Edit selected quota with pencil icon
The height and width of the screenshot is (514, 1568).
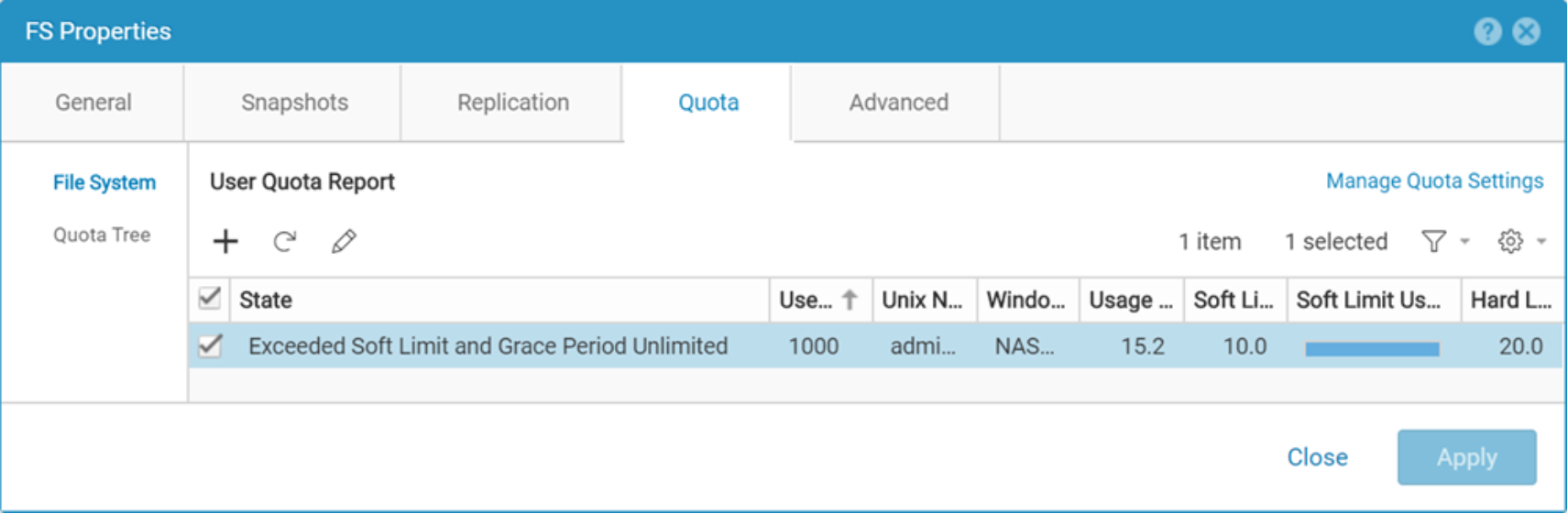pyautogui.click(x=344, y=241)
